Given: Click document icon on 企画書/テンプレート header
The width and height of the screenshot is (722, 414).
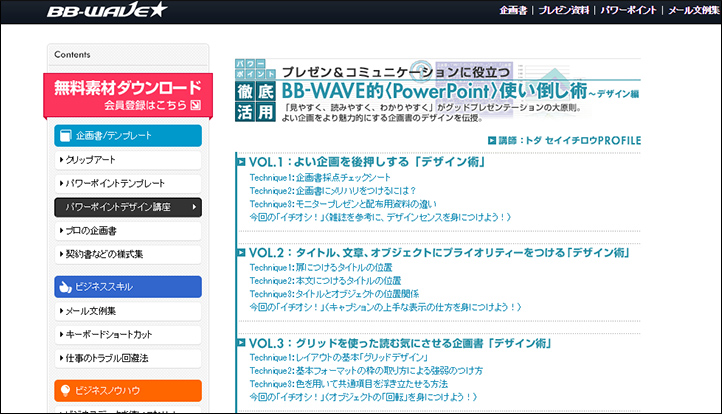Looking at the screenshot, I should click(x=66, y=135).
